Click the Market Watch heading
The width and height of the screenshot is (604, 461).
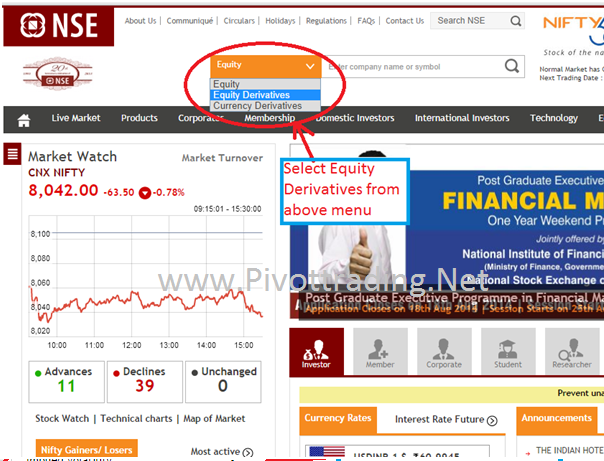72,156
